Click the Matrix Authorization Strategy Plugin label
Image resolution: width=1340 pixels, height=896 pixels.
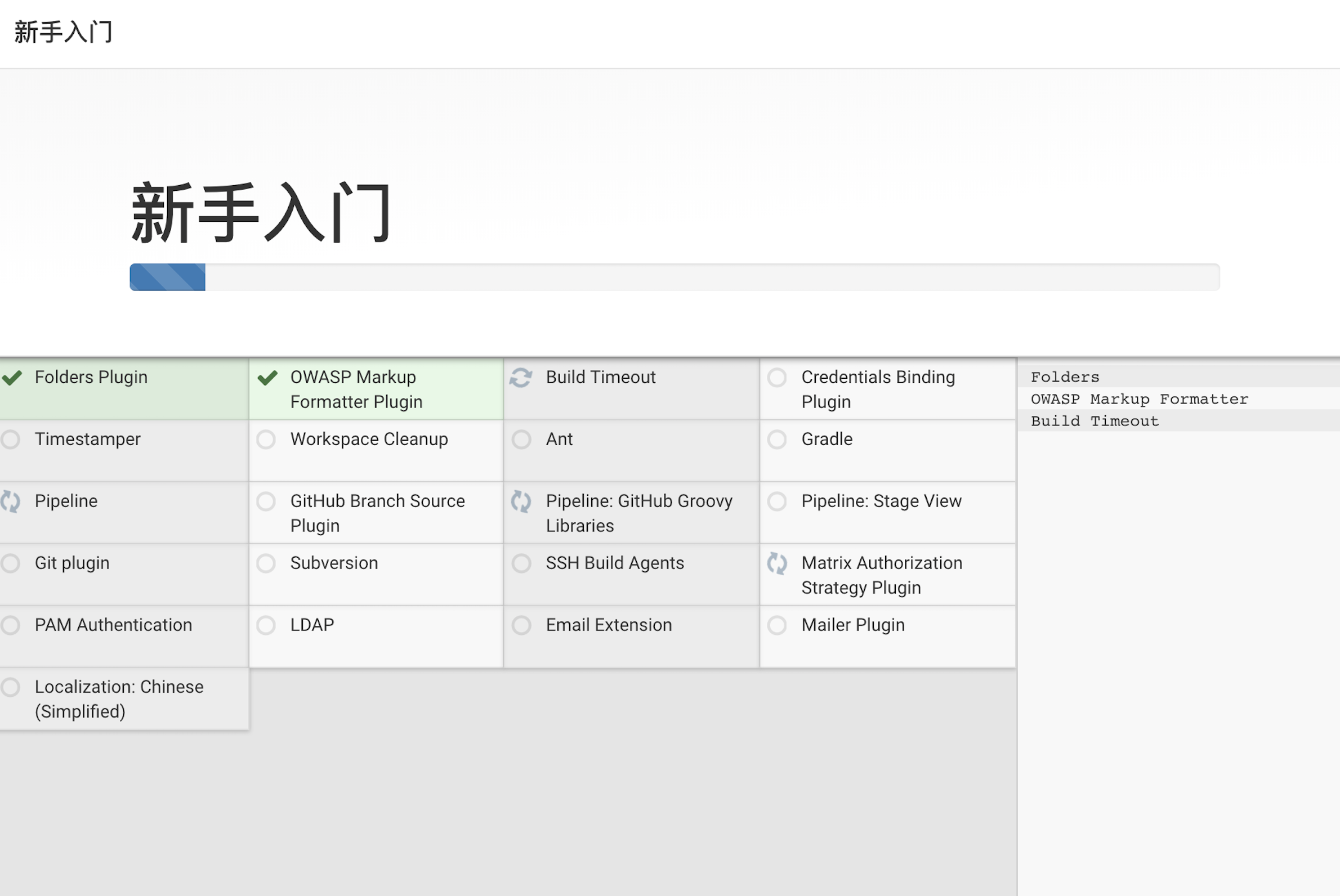882,575
